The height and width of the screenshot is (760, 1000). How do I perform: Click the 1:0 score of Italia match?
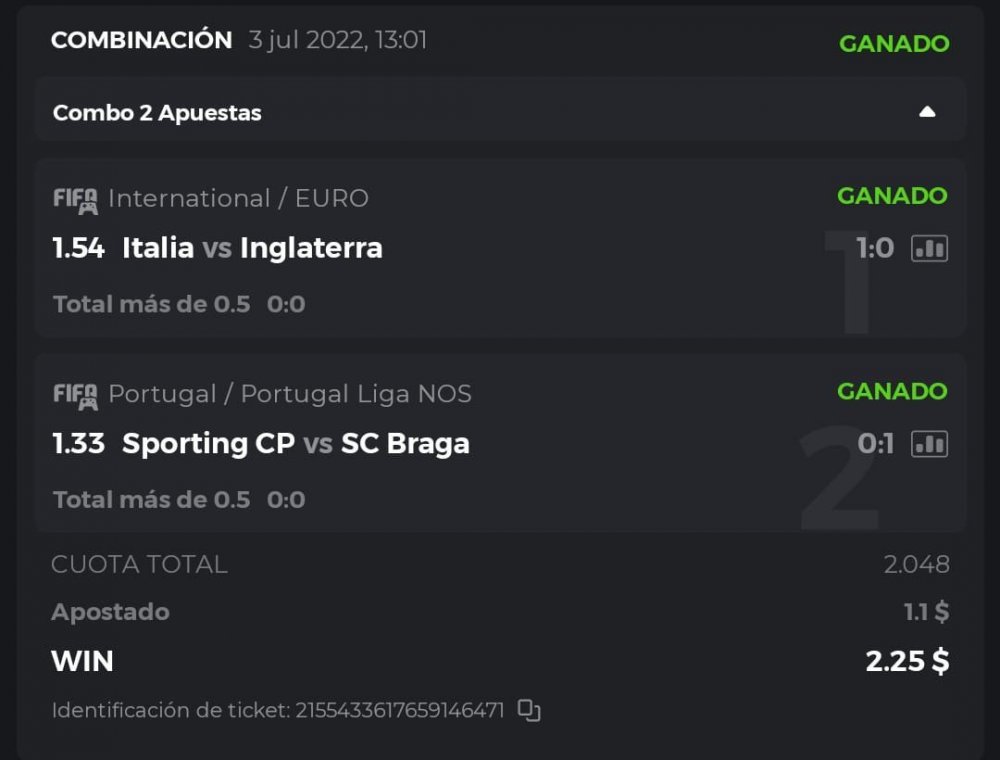click(874, 248)
